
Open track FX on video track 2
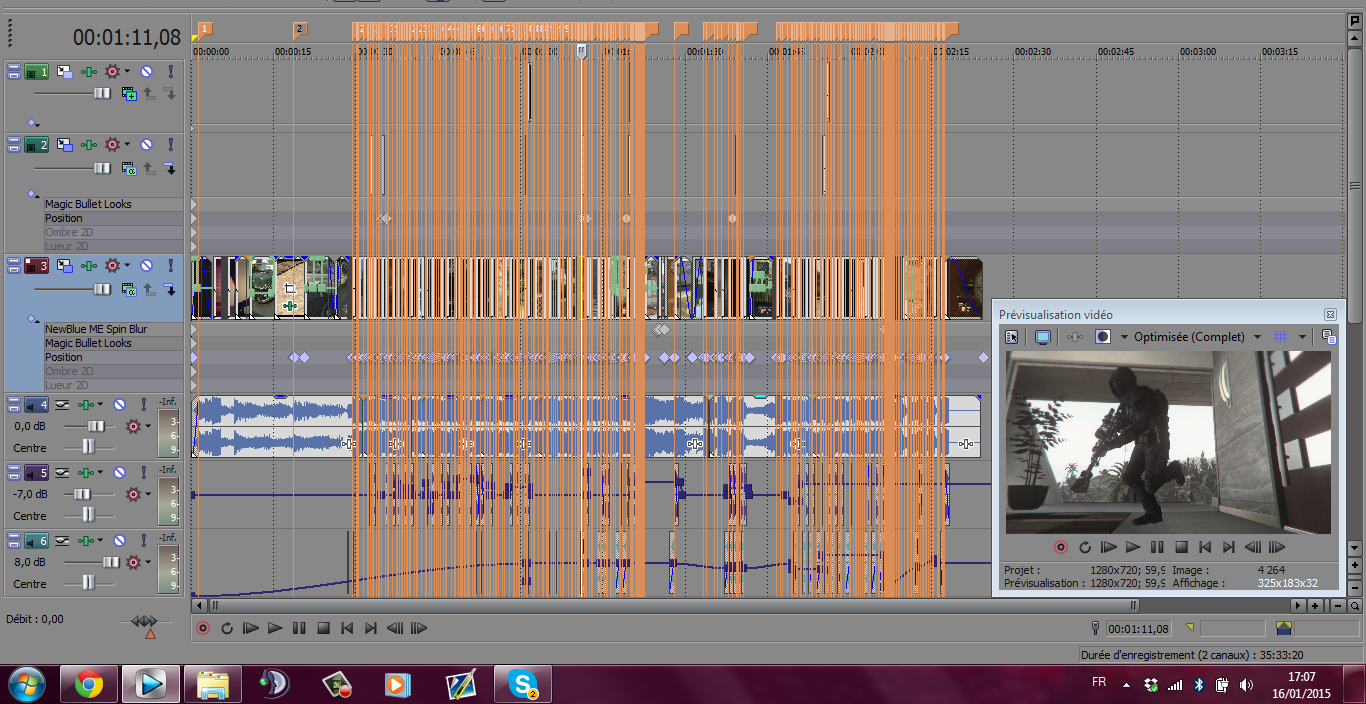[90, 145]
